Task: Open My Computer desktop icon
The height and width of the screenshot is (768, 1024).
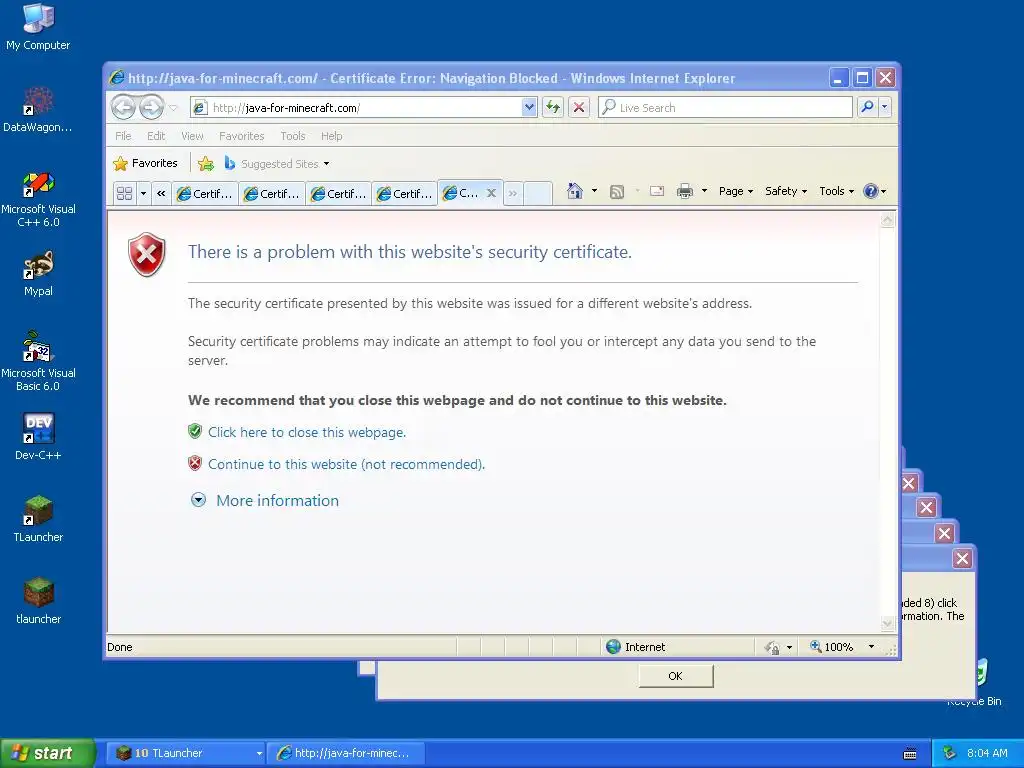Action: tap(38, 26)
